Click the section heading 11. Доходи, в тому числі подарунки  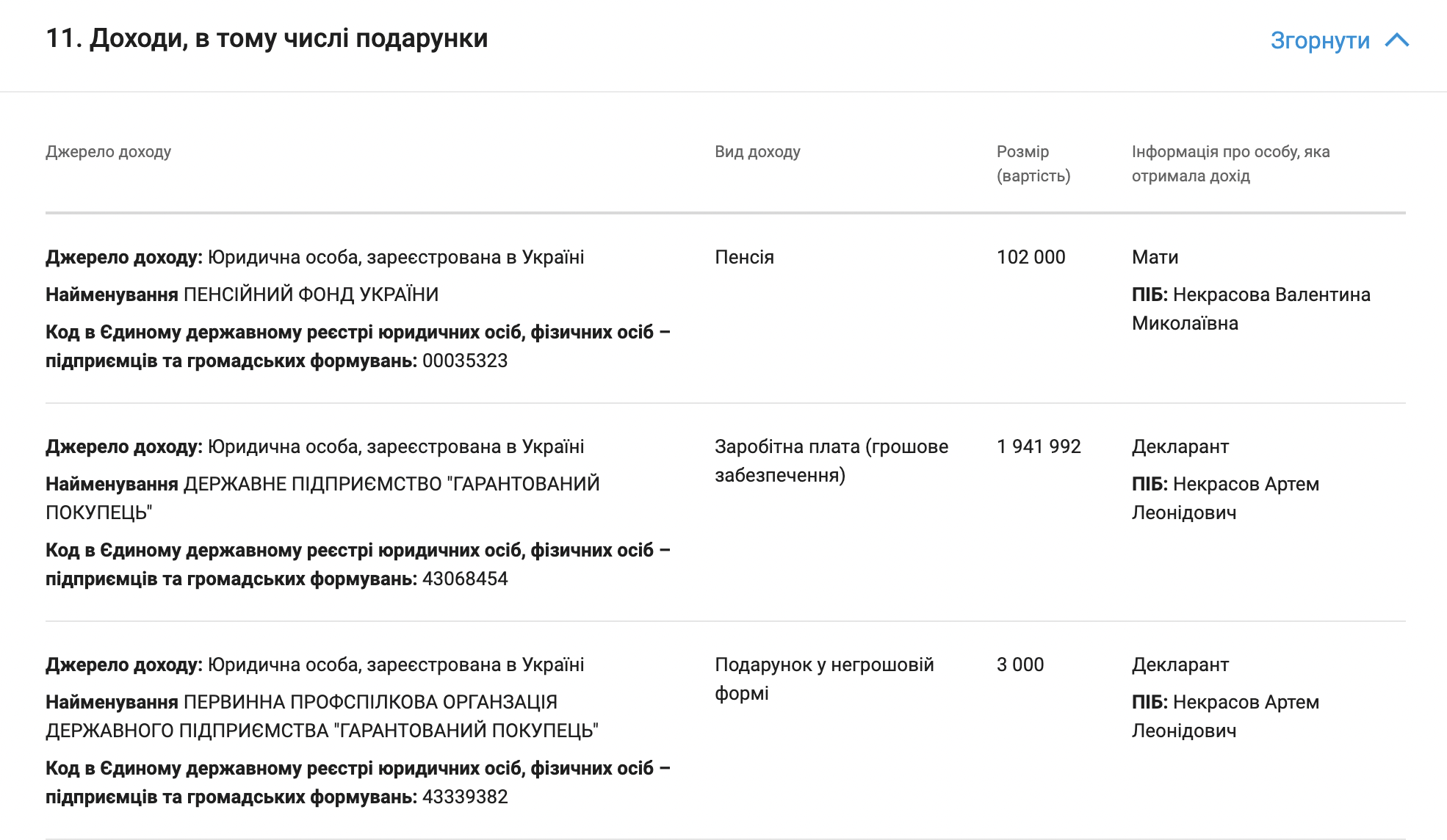click(x=267, y=38)
